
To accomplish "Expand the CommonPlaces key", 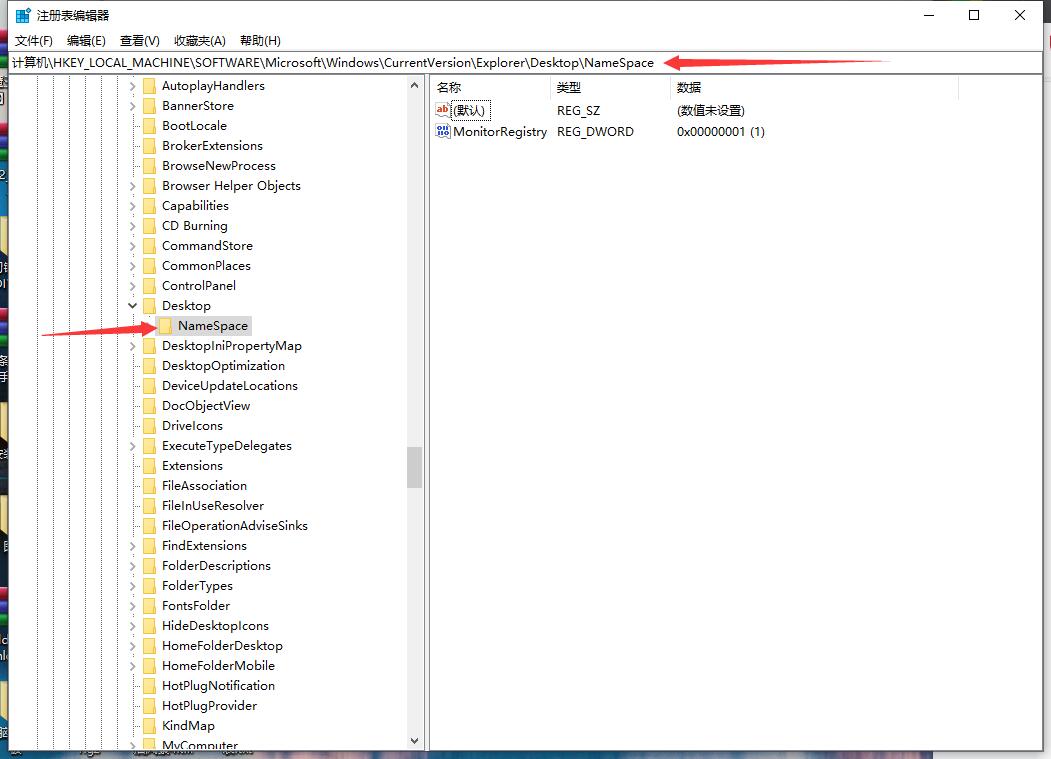I will click(x=132, y=266).
